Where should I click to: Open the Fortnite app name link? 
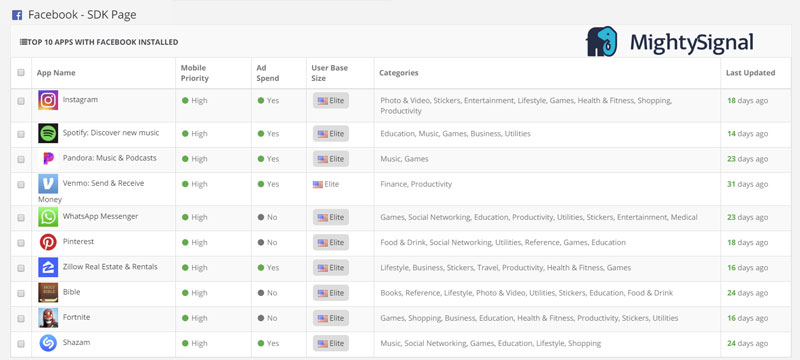[77, 317]
